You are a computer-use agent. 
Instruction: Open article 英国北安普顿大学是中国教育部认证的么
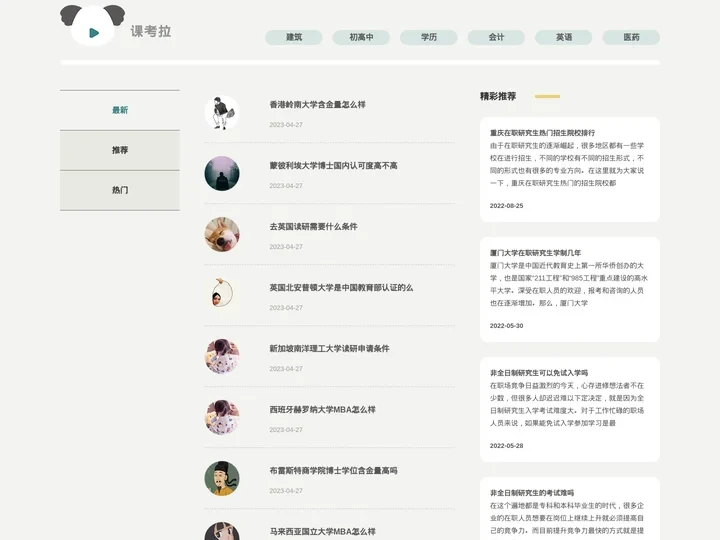click(x=341, y=288)
